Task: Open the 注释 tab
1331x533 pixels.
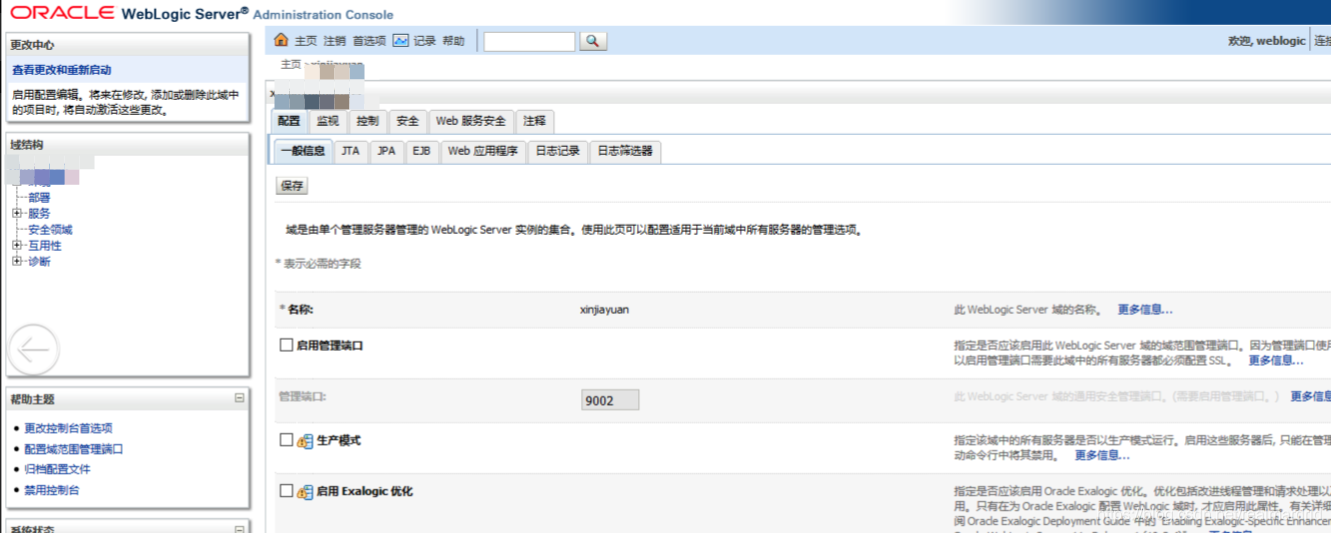Action: point(535,121)
